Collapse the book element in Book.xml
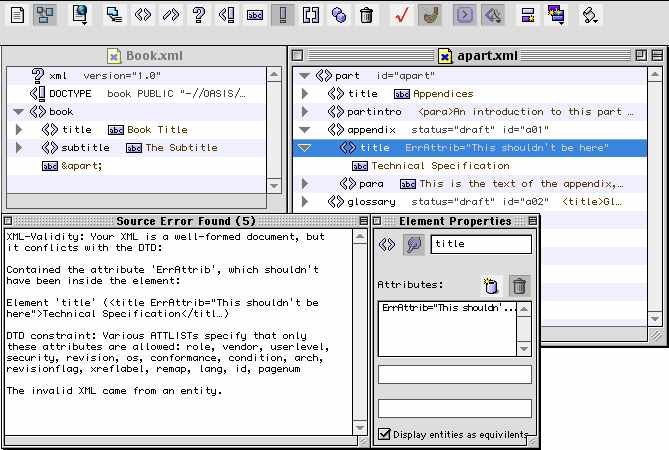Screen dimensions: 669x450 (18, 112)
